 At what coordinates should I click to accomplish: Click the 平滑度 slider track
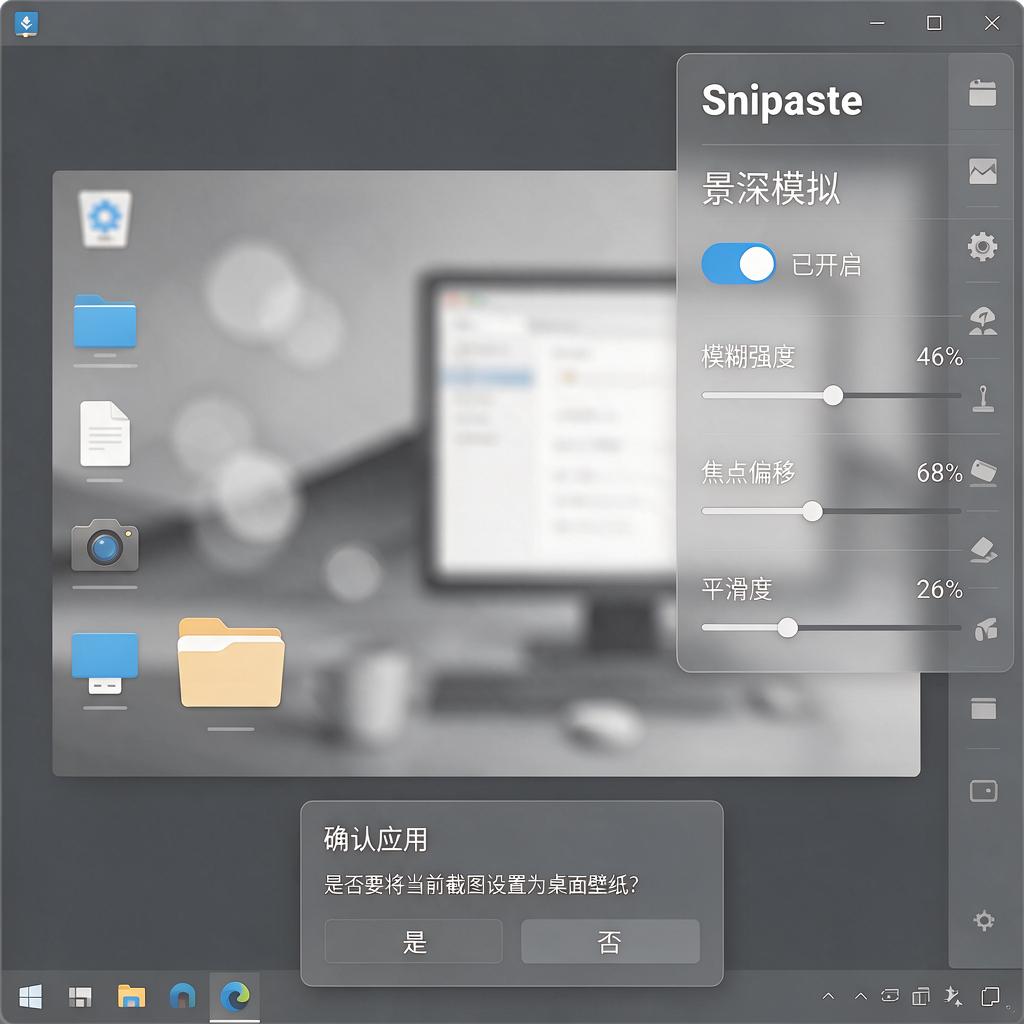click(x=831, y=628)
